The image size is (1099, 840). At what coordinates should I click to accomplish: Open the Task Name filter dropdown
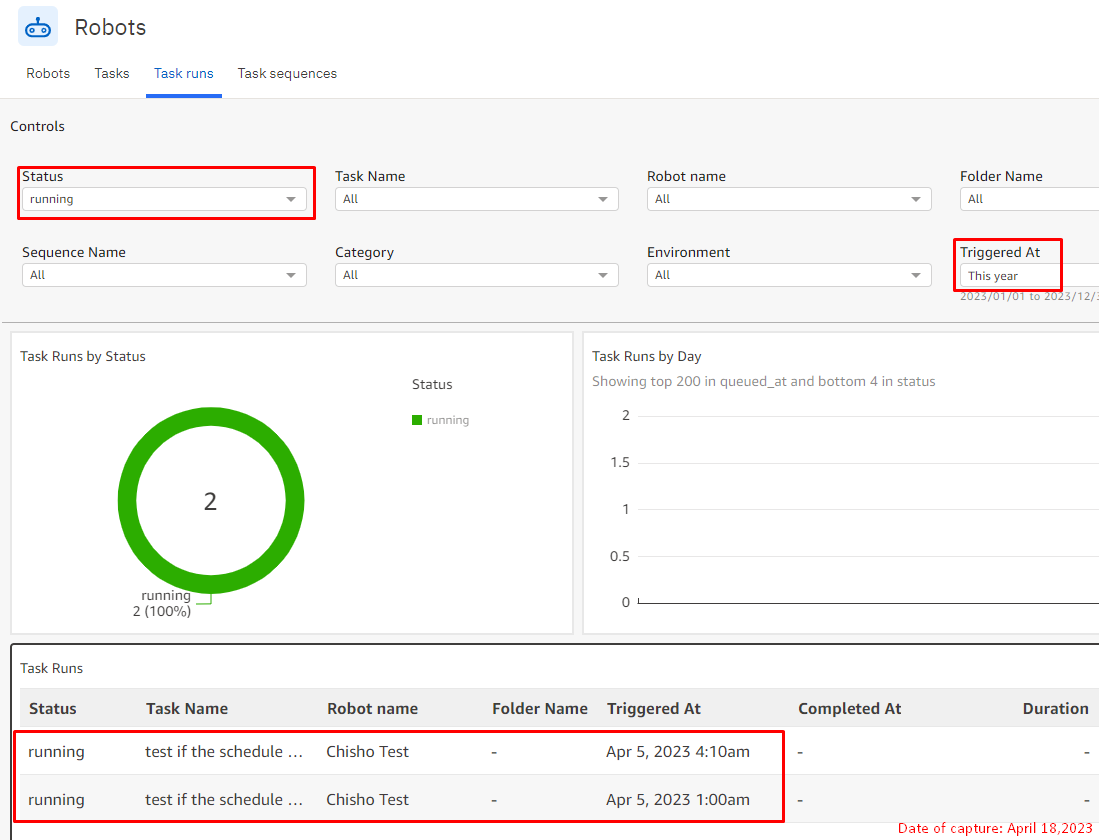(476, 199)
